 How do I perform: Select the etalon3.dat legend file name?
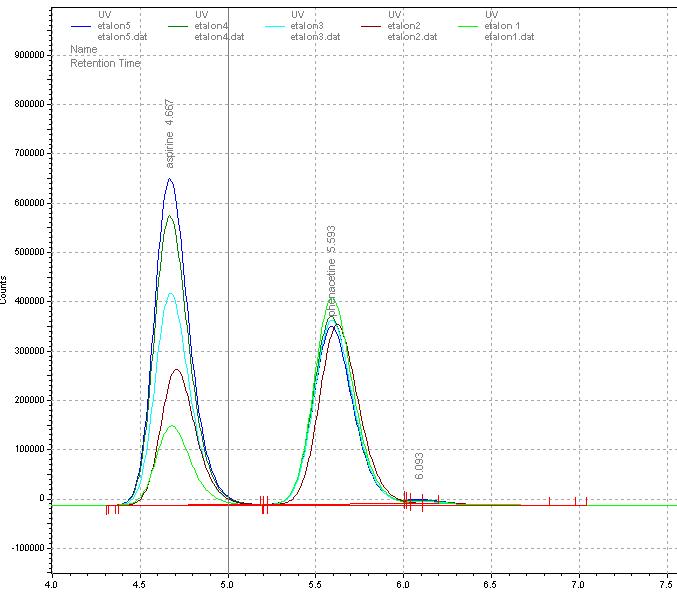[x=317, y=36]
